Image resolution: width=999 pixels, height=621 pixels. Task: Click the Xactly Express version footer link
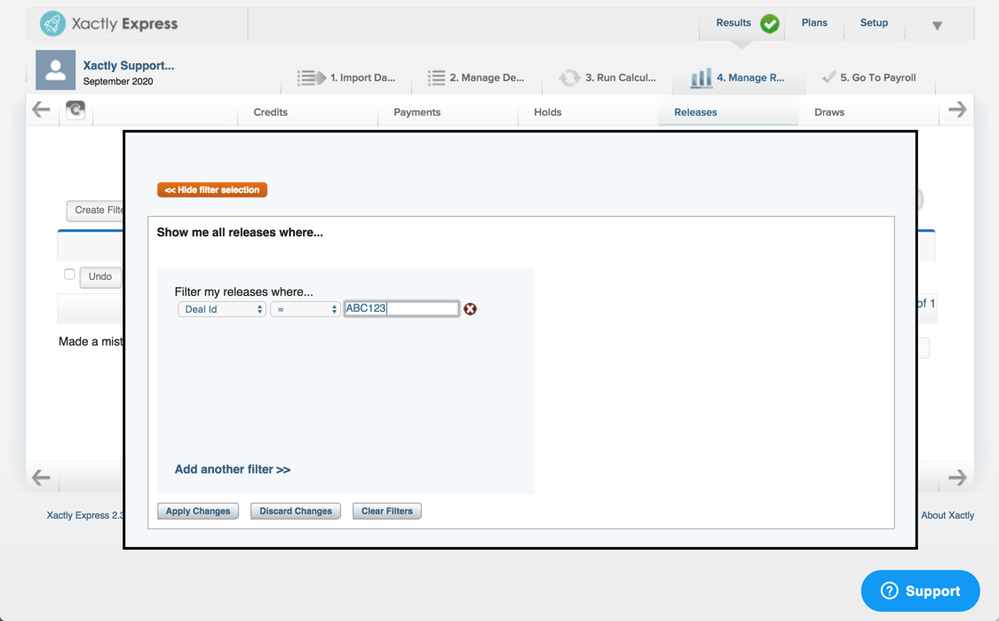tap(85, 515)
